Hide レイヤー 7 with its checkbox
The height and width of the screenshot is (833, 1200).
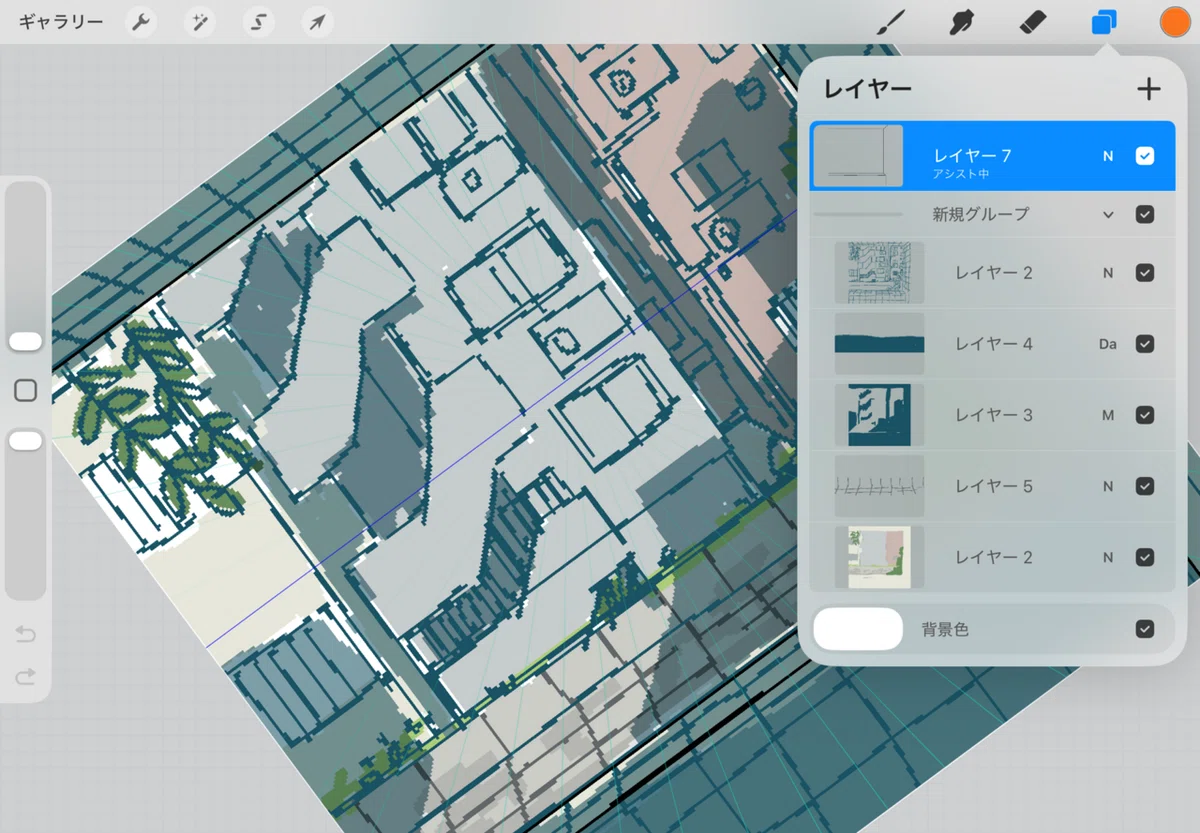pos(1145,156)
